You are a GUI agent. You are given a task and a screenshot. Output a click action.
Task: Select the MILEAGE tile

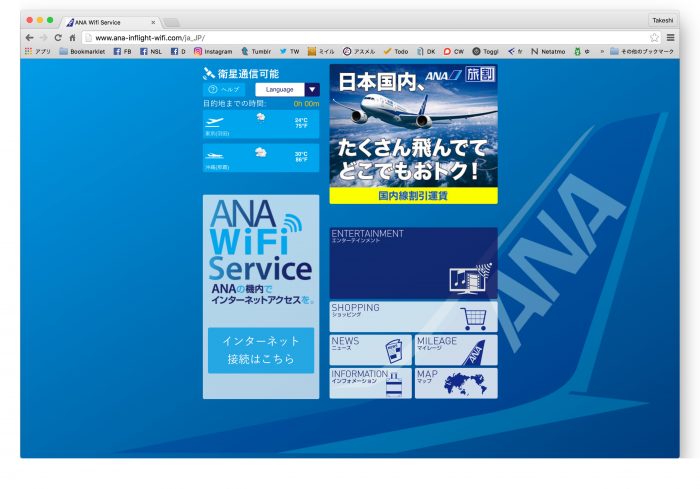[455, 350]
